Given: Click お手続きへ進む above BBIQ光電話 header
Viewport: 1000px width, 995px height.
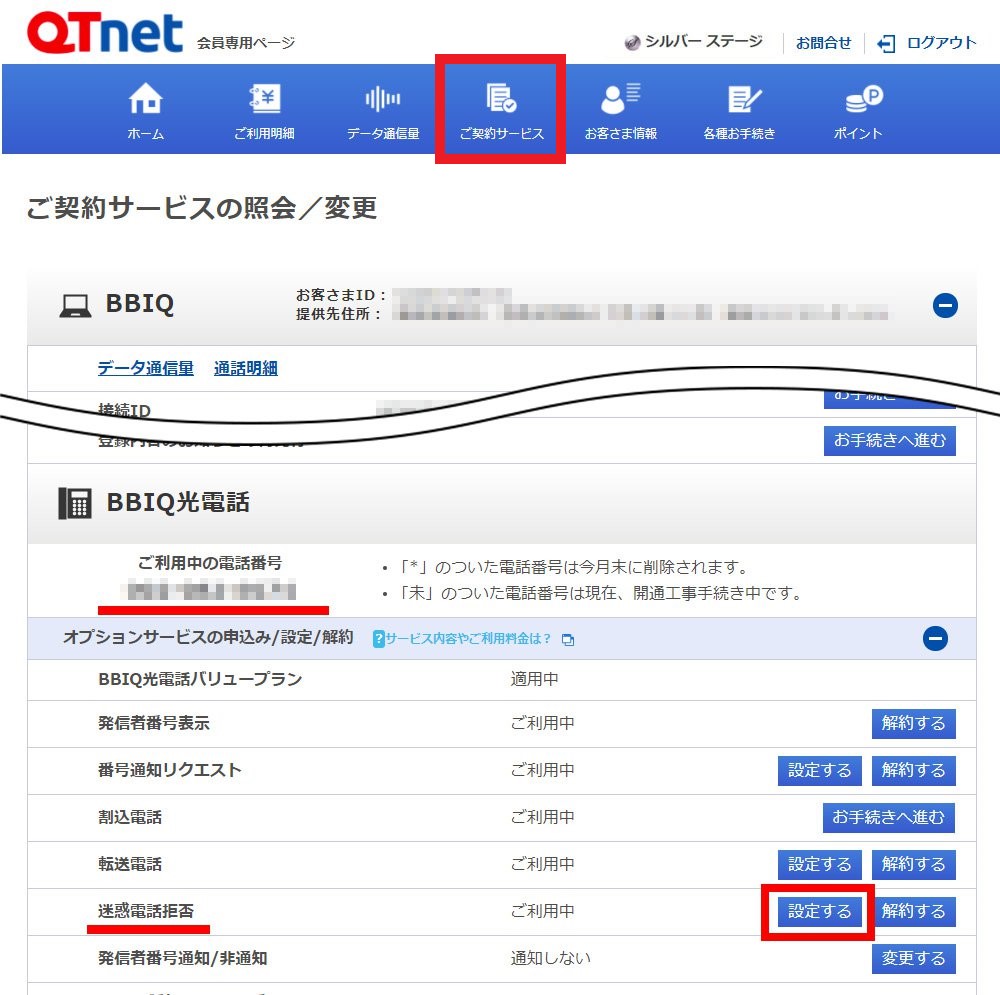Looking at the screenshot, I should [x=890, y=441].
